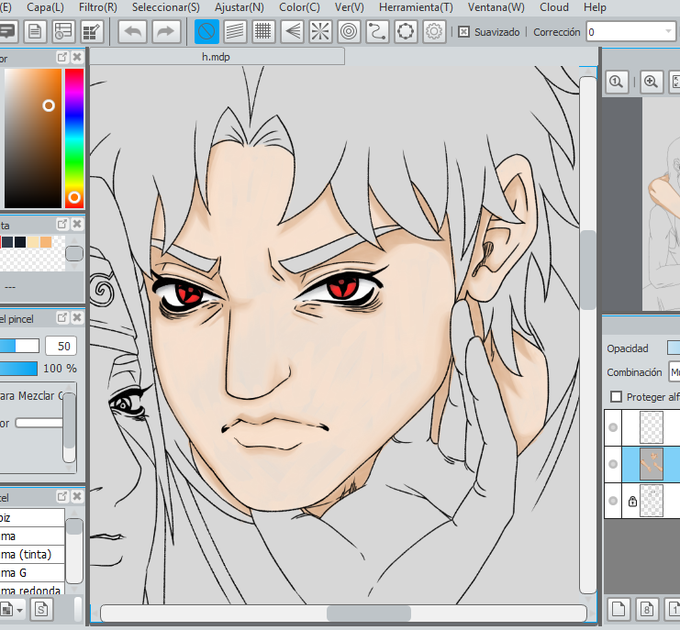Click the speech bubble toolbar icon
Image resolution: width=680 pixels, height=630 pixels.
pos(8,31)
